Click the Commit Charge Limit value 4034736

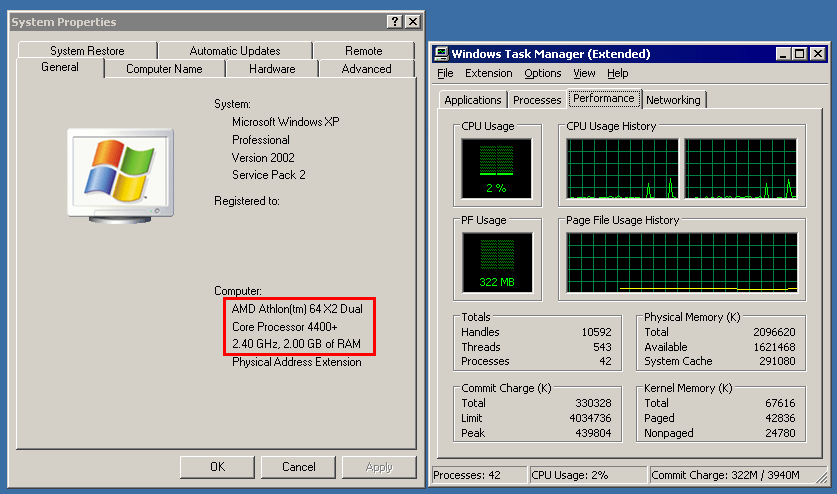pos(590,418)
